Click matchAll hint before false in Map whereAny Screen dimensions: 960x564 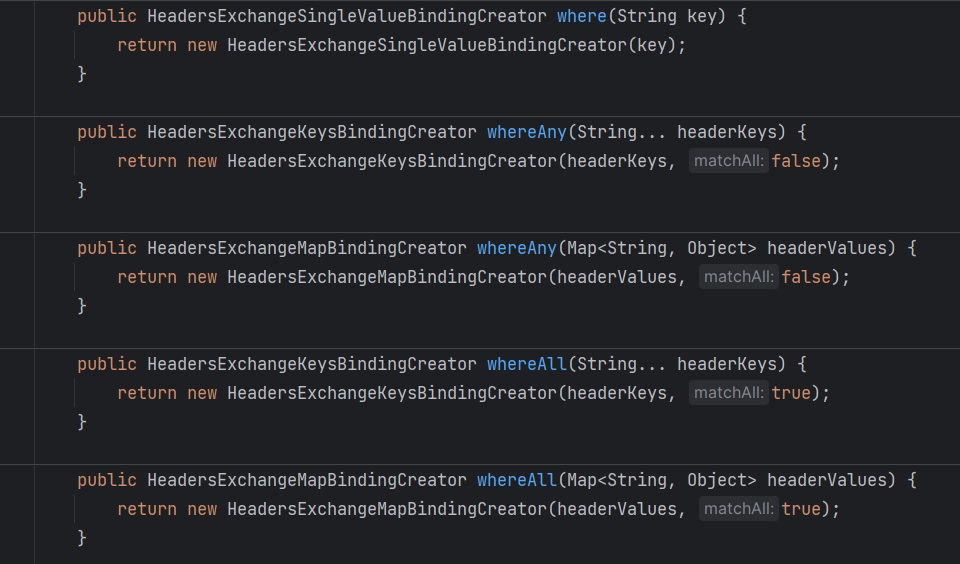pos(739,277)
